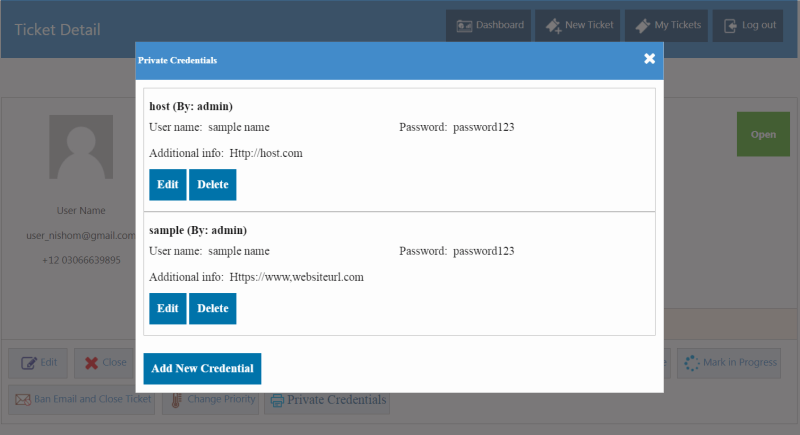
Task: Edit the host credential
Action: pyautogui.click(x=167, y=185)
